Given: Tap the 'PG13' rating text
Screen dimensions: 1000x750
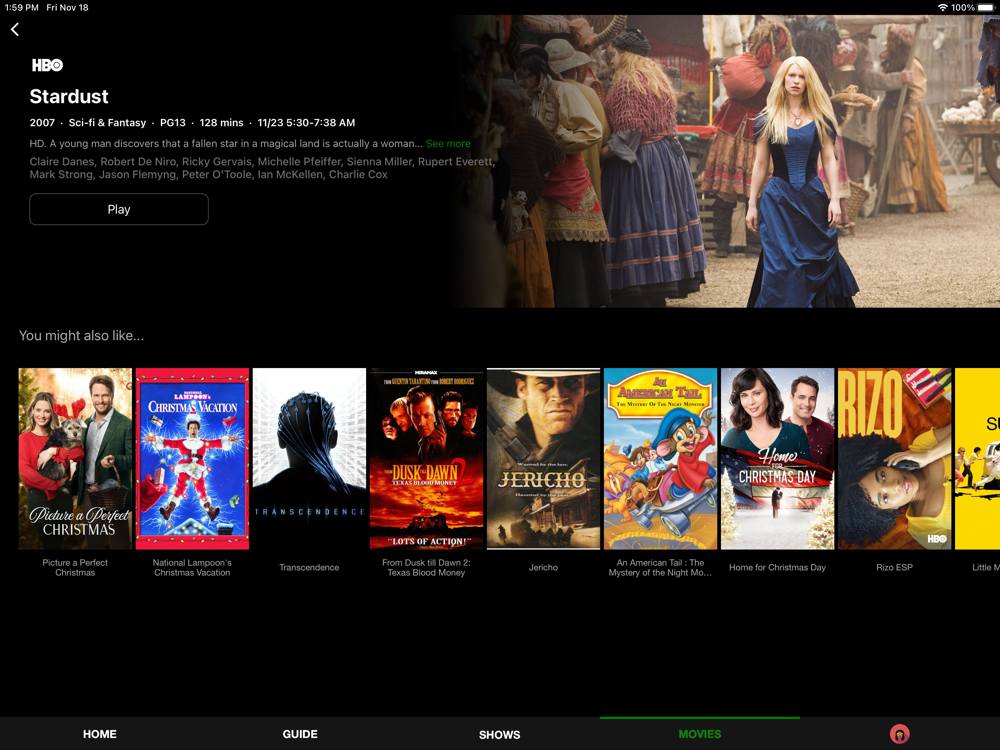Looking at the screenshot, I should coord(173,122).
